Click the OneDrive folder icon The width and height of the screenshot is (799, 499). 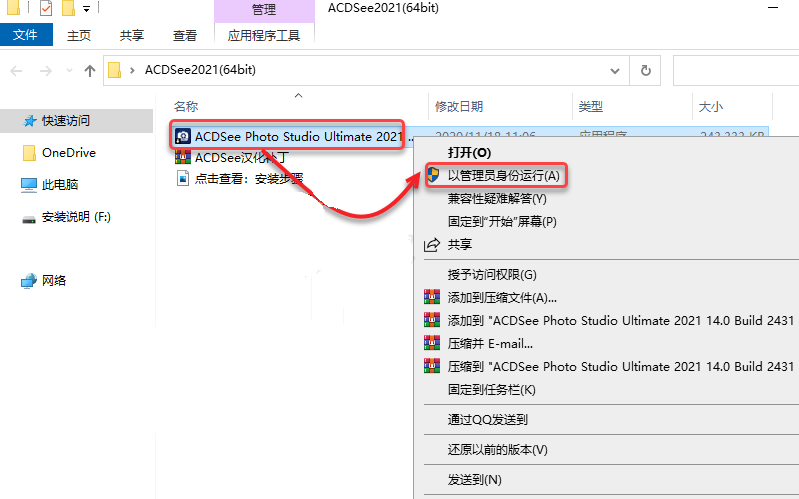point(29,153)
